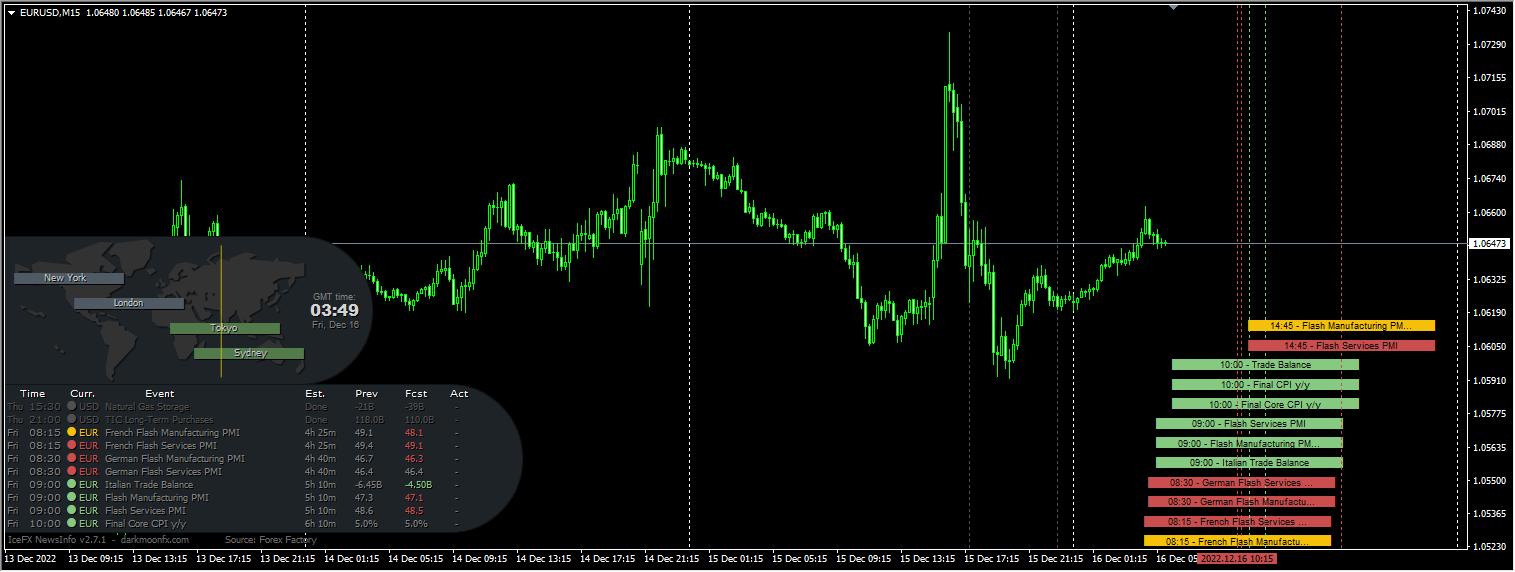Click the current price tag 1.06473 on the scale
This screenshot has height=572, width=1515.
(x=1490, y=243)
